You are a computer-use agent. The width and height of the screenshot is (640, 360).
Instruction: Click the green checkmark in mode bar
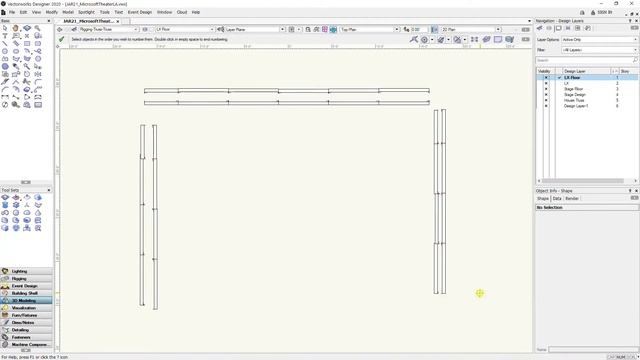point(61,39)
